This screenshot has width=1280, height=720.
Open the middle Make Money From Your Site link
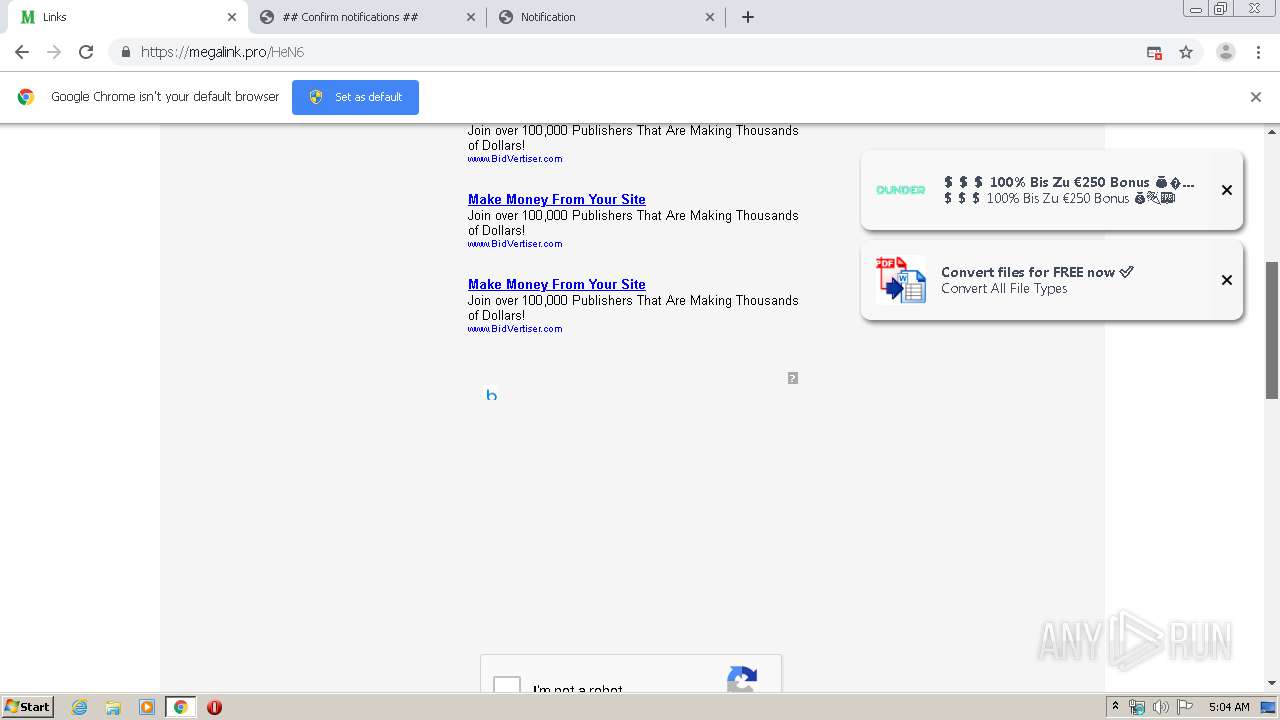(x=557, y=199)
